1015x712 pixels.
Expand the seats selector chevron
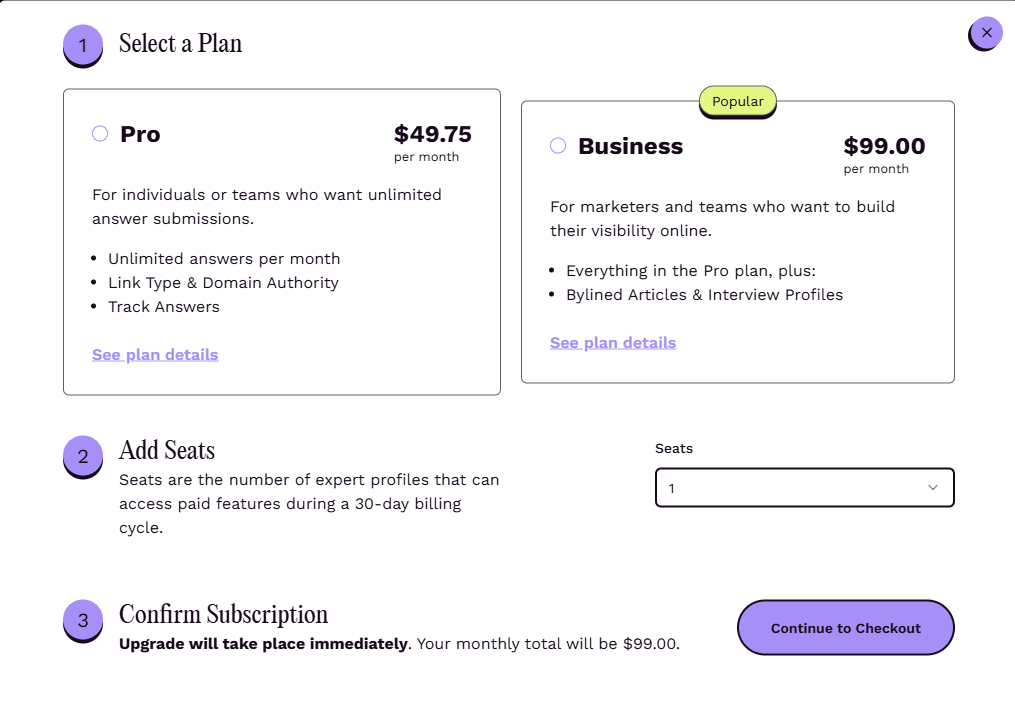click(932, 487)
